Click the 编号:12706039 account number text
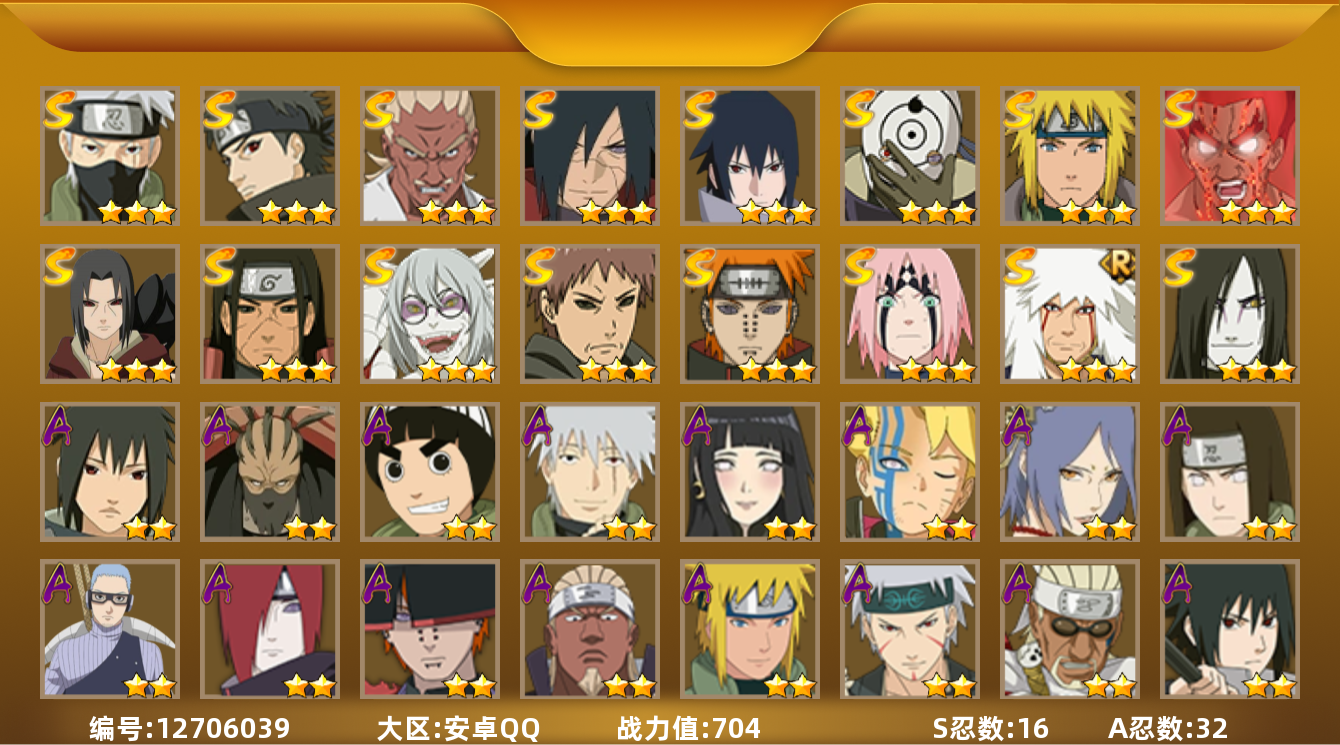Screen dimensions: 1340x745 (x=190, y=728)
